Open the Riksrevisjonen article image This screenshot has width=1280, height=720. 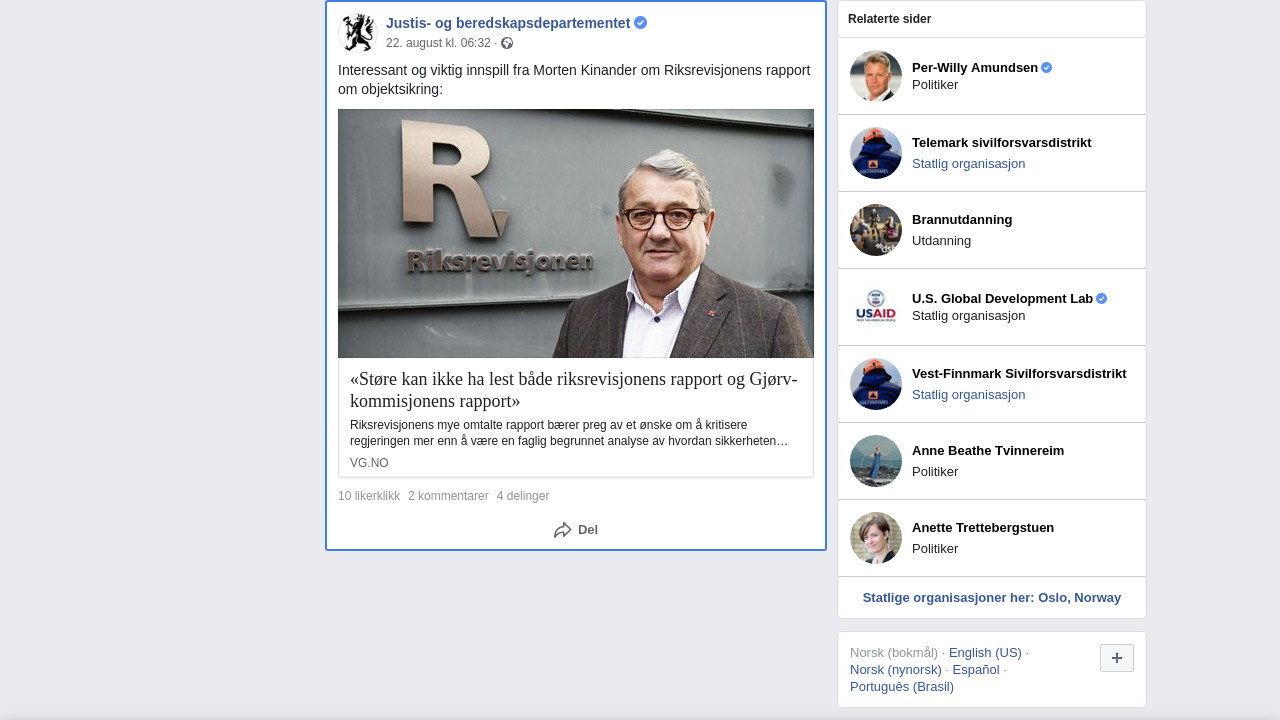tap(576, 233)
